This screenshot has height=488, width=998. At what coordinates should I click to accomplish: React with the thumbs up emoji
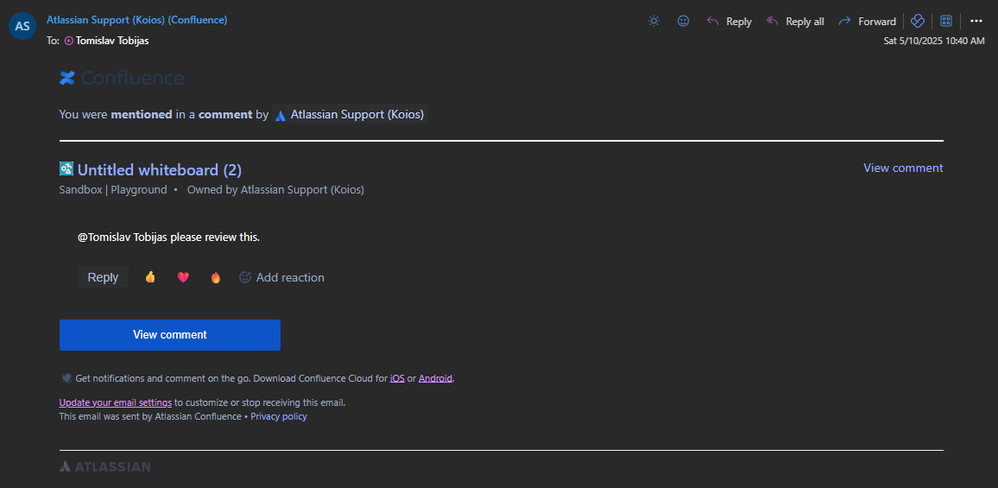(150, 277)
